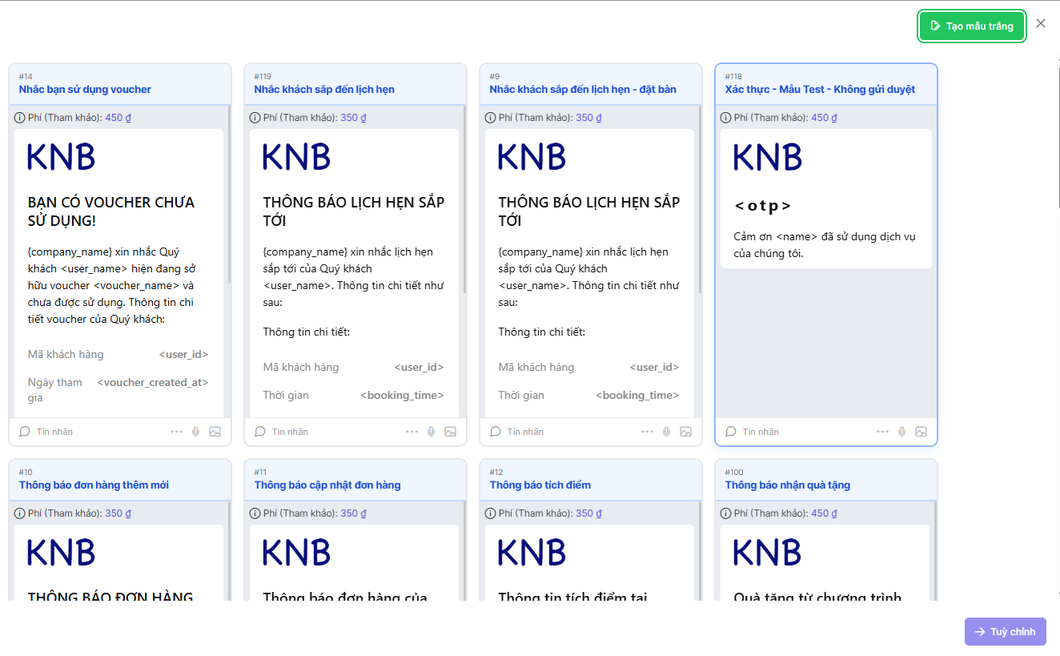This screenshot has width=1060, height=656.
Task: Click 450 ₫ fee in card #118
Action: pyautogui.click(x=824, y=118)
